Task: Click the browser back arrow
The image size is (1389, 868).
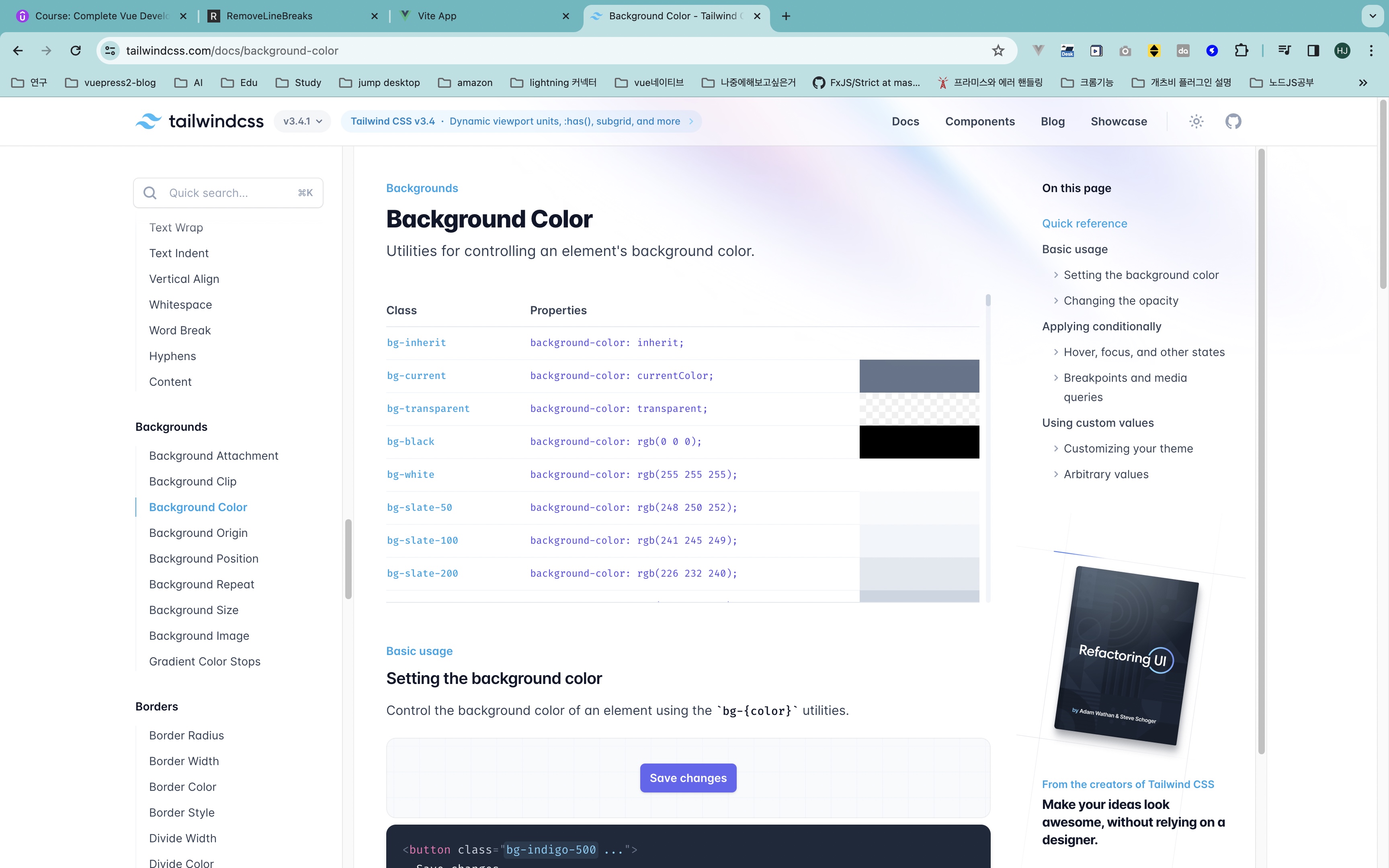Action: [18, 51]
